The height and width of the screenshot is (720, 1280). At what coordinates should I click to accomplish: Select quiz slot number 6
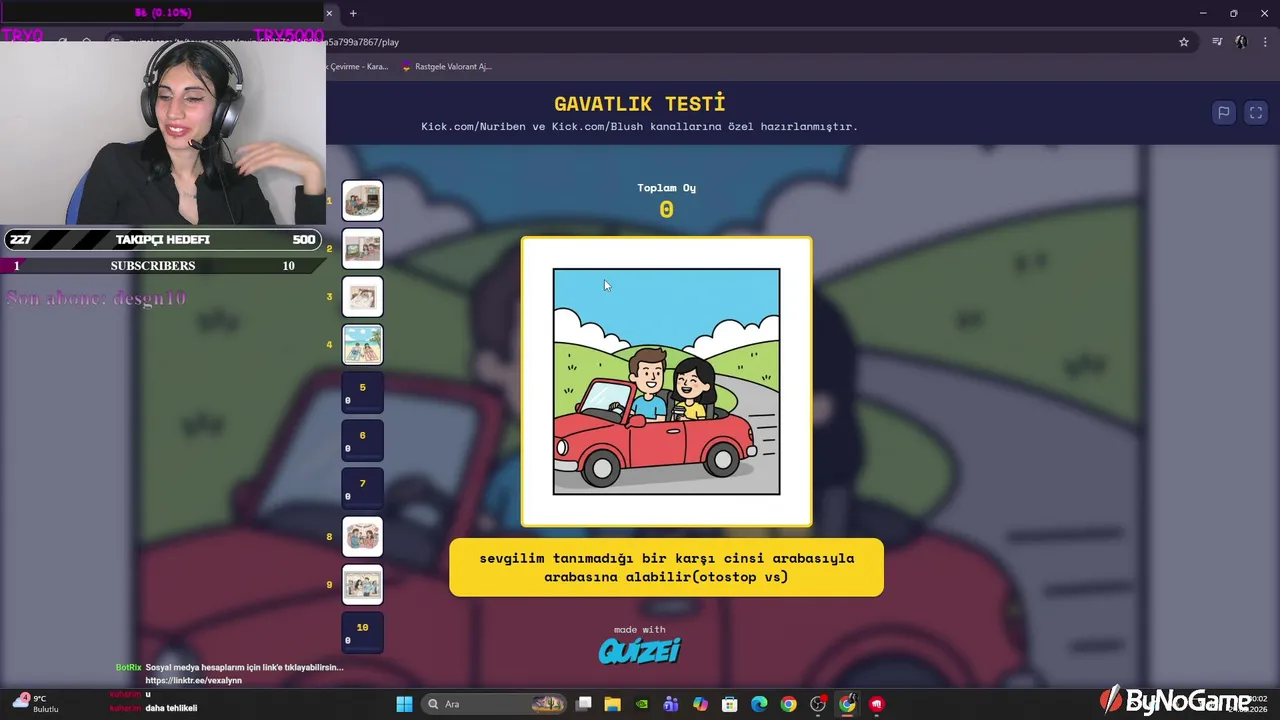(363, 441)
